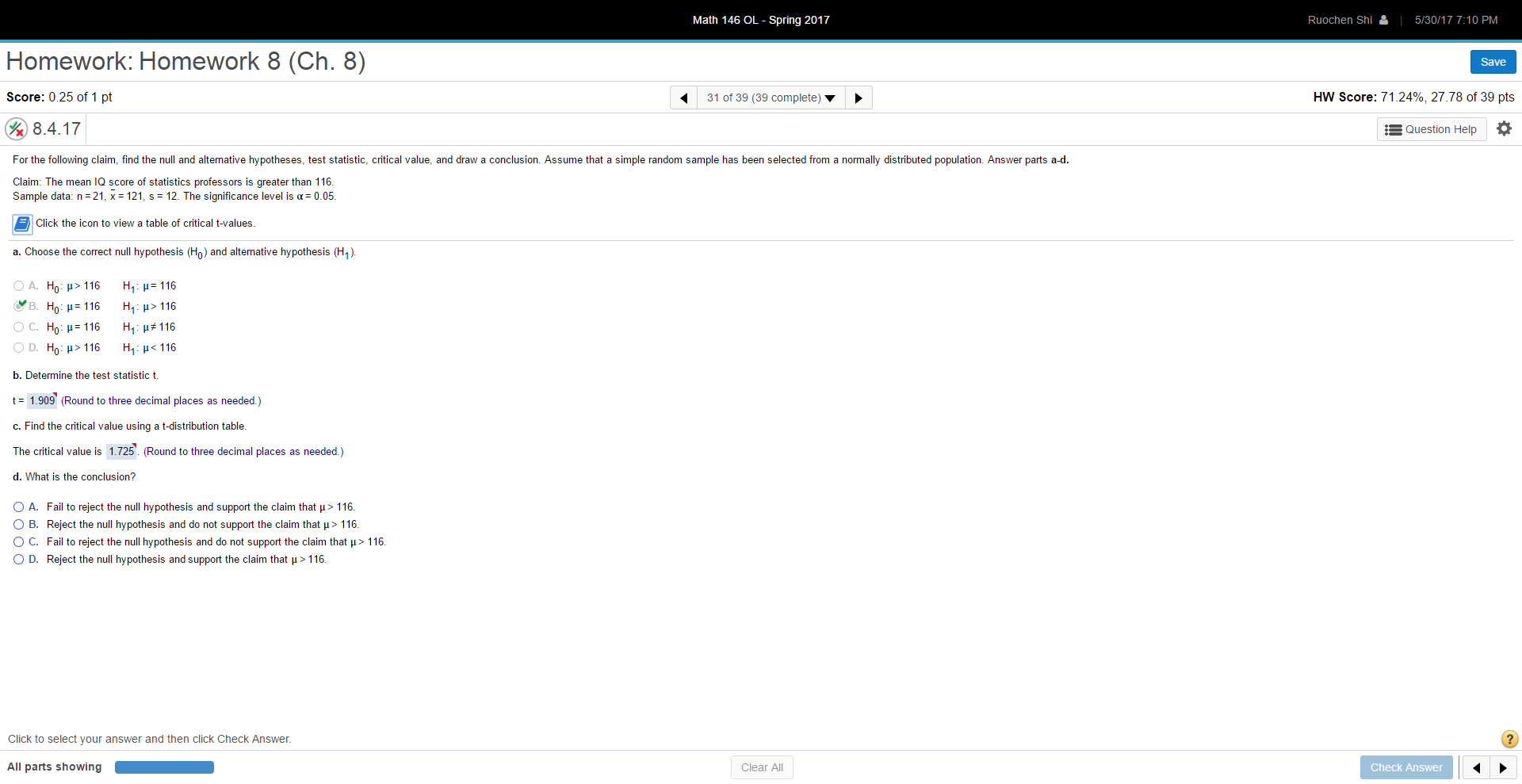The height and width of the screenshot is (784, 1522).
Task: Open the 31 of 39 question dropdown
Action: (771, 98)
